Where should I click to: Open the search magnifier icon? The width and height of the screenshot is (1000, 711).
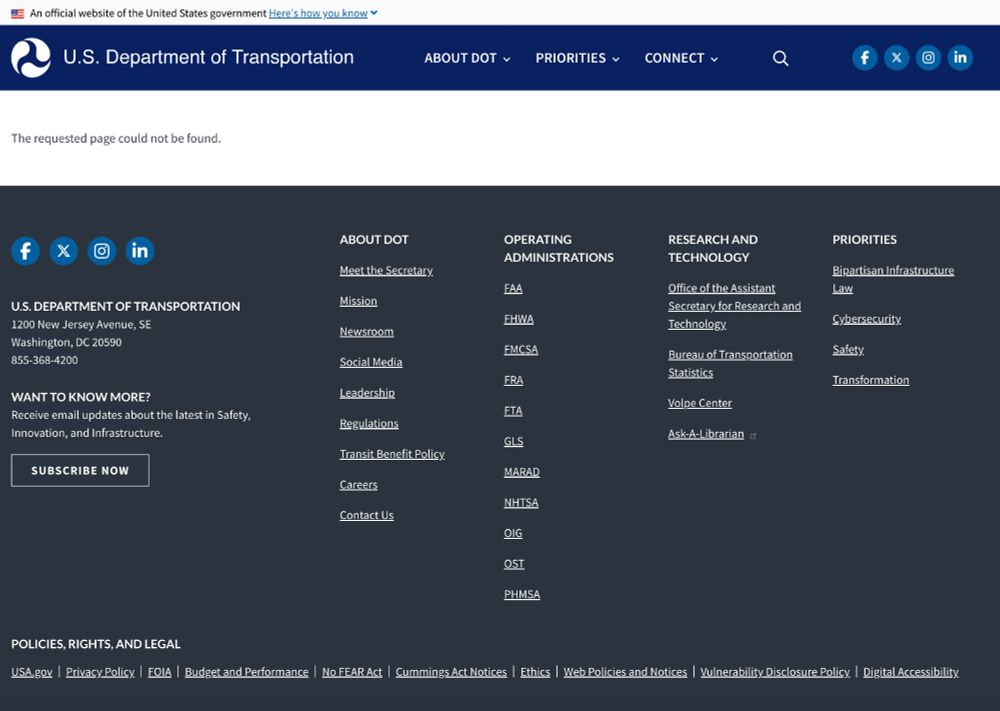(x=780, y=58)
